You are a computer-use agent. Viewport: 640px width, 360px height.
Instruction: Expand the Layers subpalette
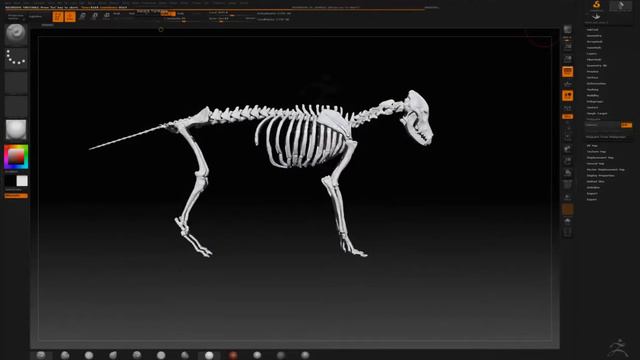tap(592, 53)
